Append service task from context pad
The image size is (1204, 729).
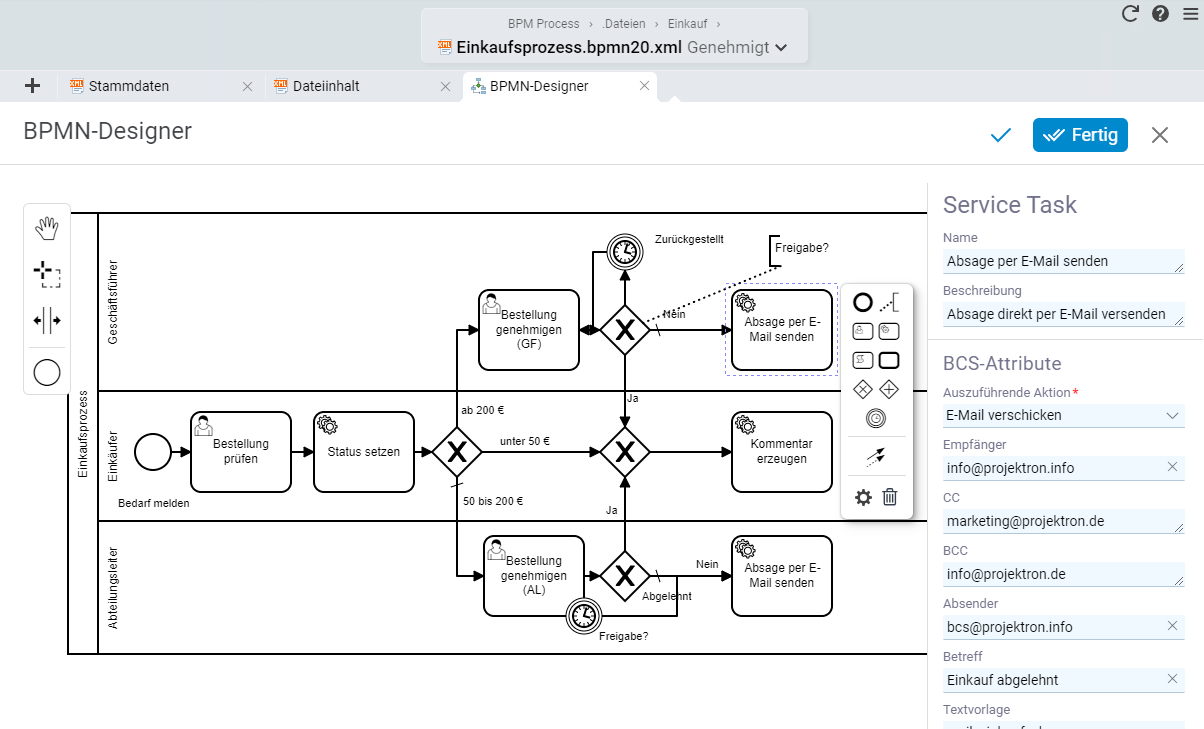coord(891,330)
